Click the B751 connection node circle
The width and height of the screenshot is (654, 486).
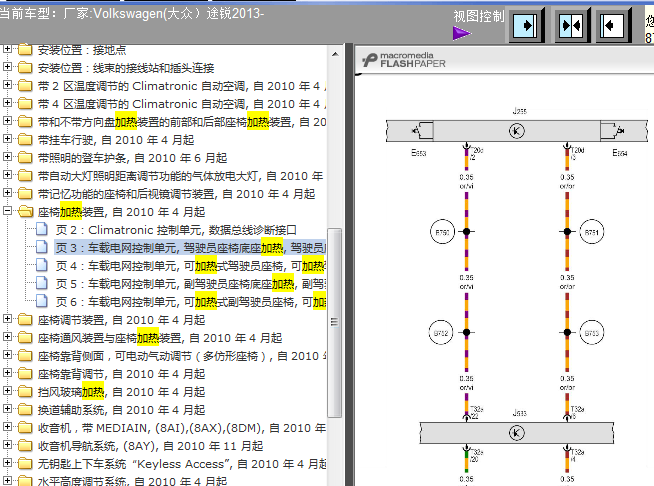tap(591, 232)
